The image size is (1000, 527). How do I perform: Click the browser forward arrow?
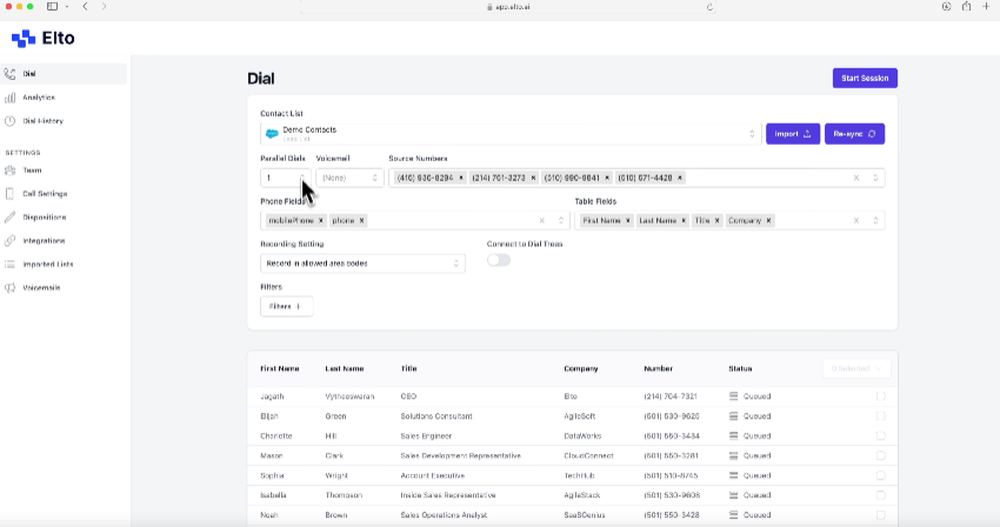[104, 6]
